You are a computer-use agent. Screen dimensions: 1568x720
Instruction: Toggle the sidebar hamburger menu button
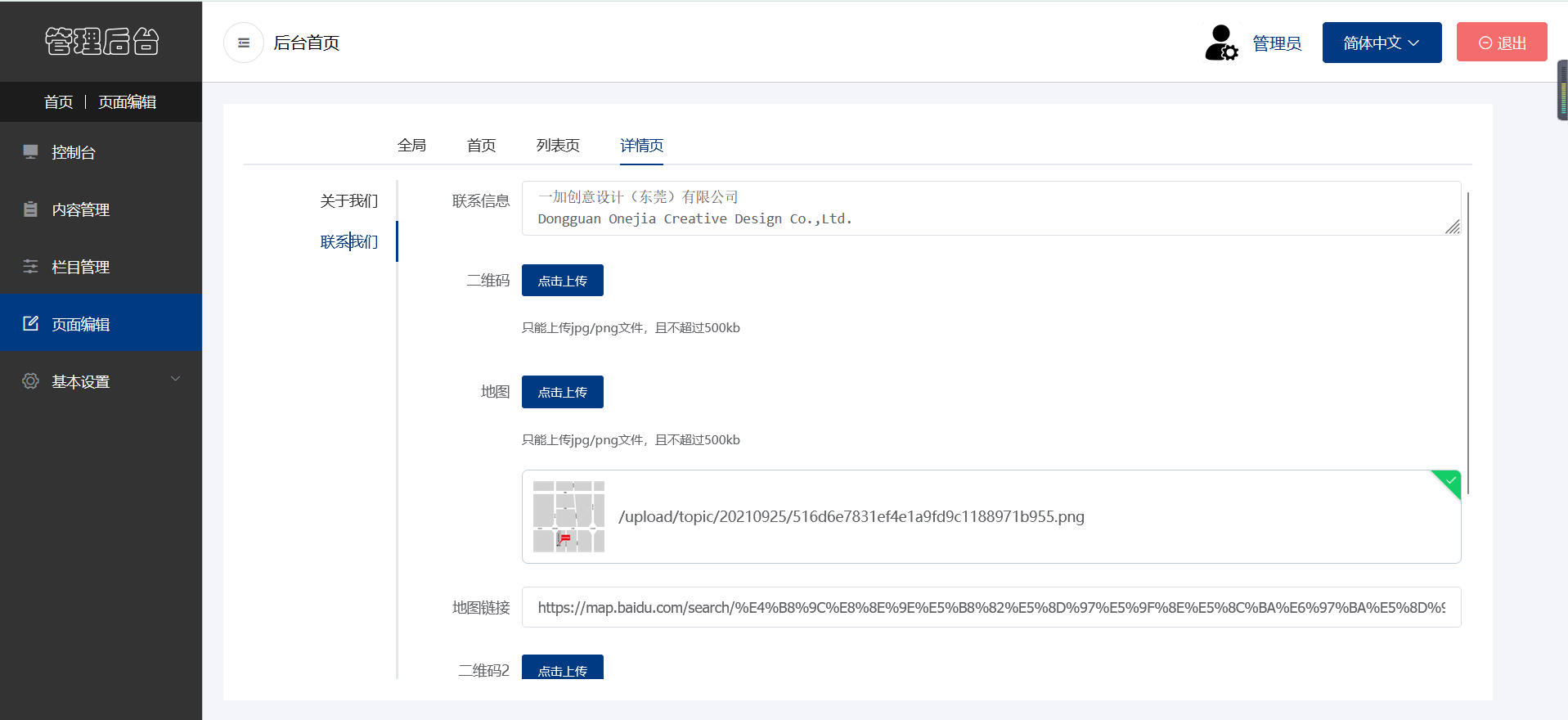coord(244,43)
